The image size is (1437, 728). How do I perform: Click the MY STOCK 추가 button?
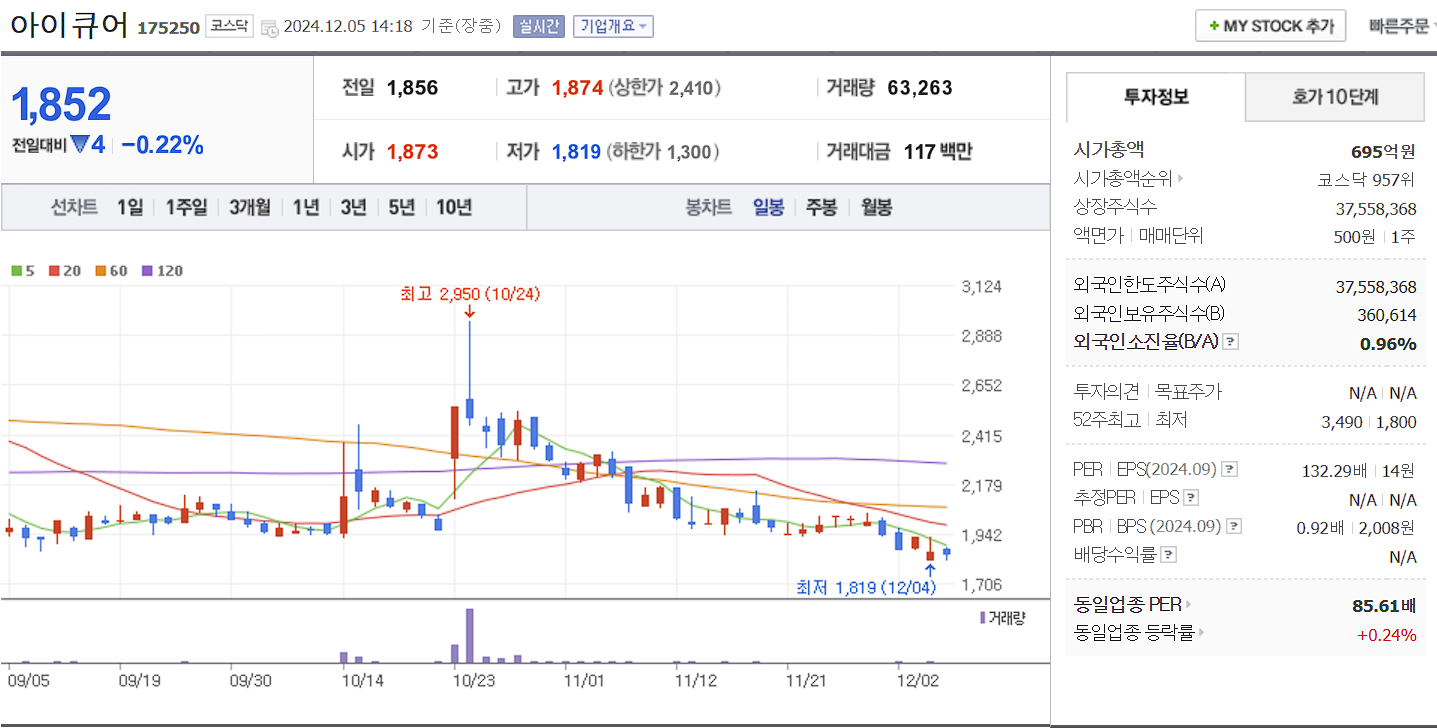[1269, 25]
